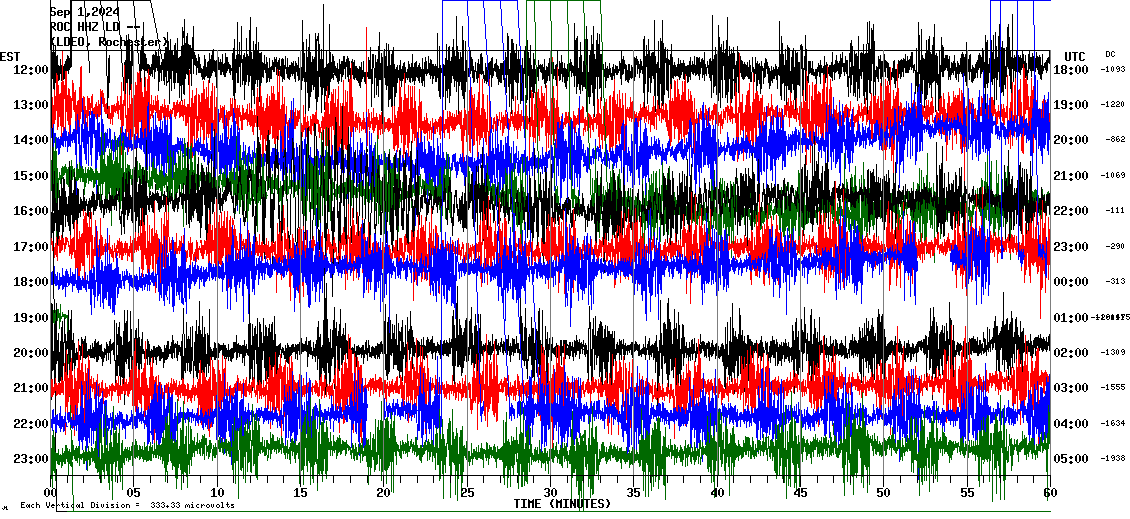Click the DC column header
The image size is (1130, 519).
coord(1110,54)
